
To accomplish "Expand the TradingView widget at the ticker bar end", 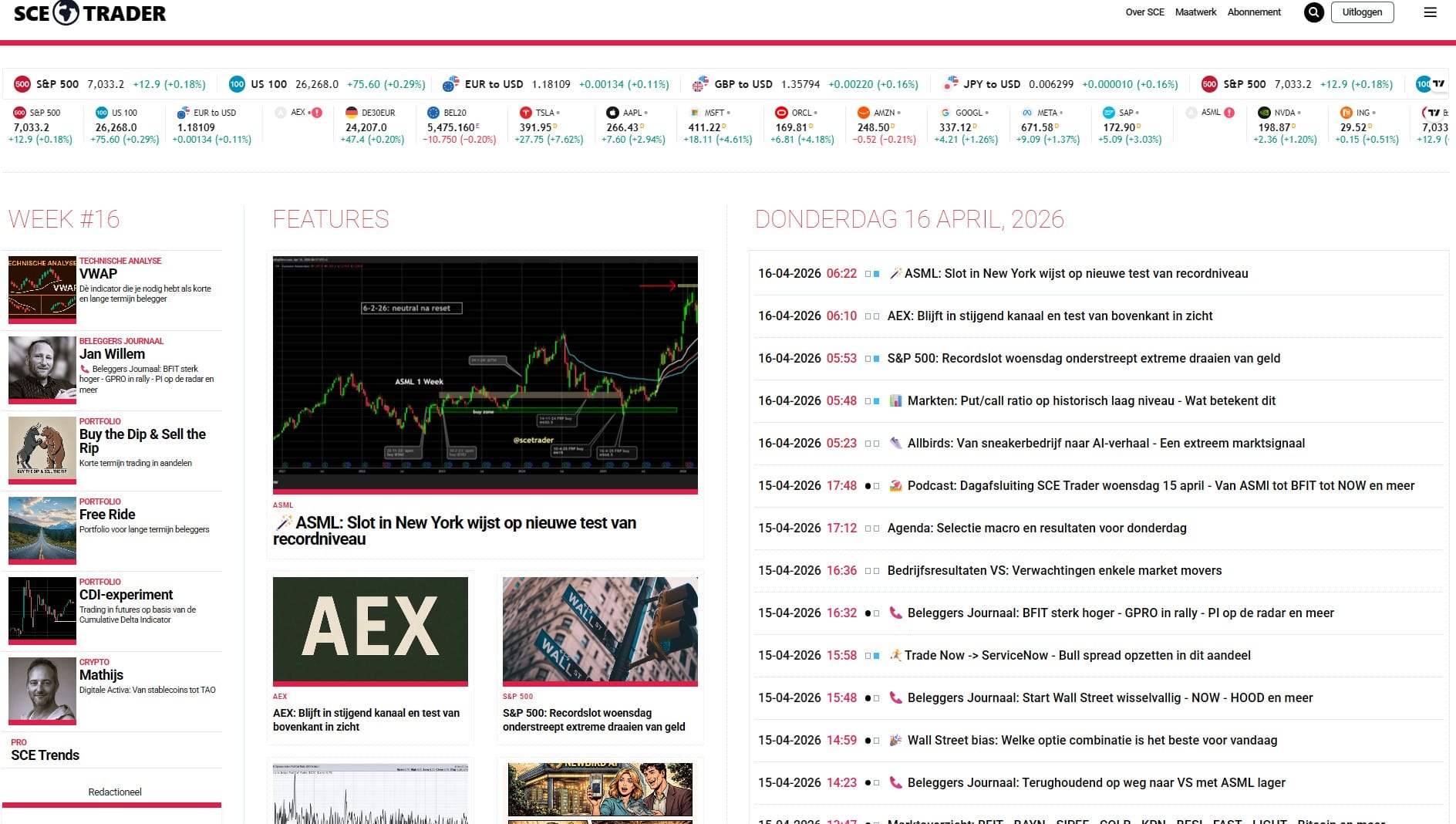I will [x=1437, y=83].
